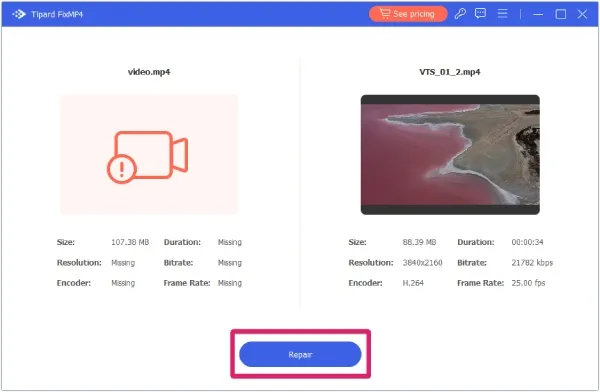Click the Tipard FixMP4 title text
600x392 pixels.
(57, 15)
